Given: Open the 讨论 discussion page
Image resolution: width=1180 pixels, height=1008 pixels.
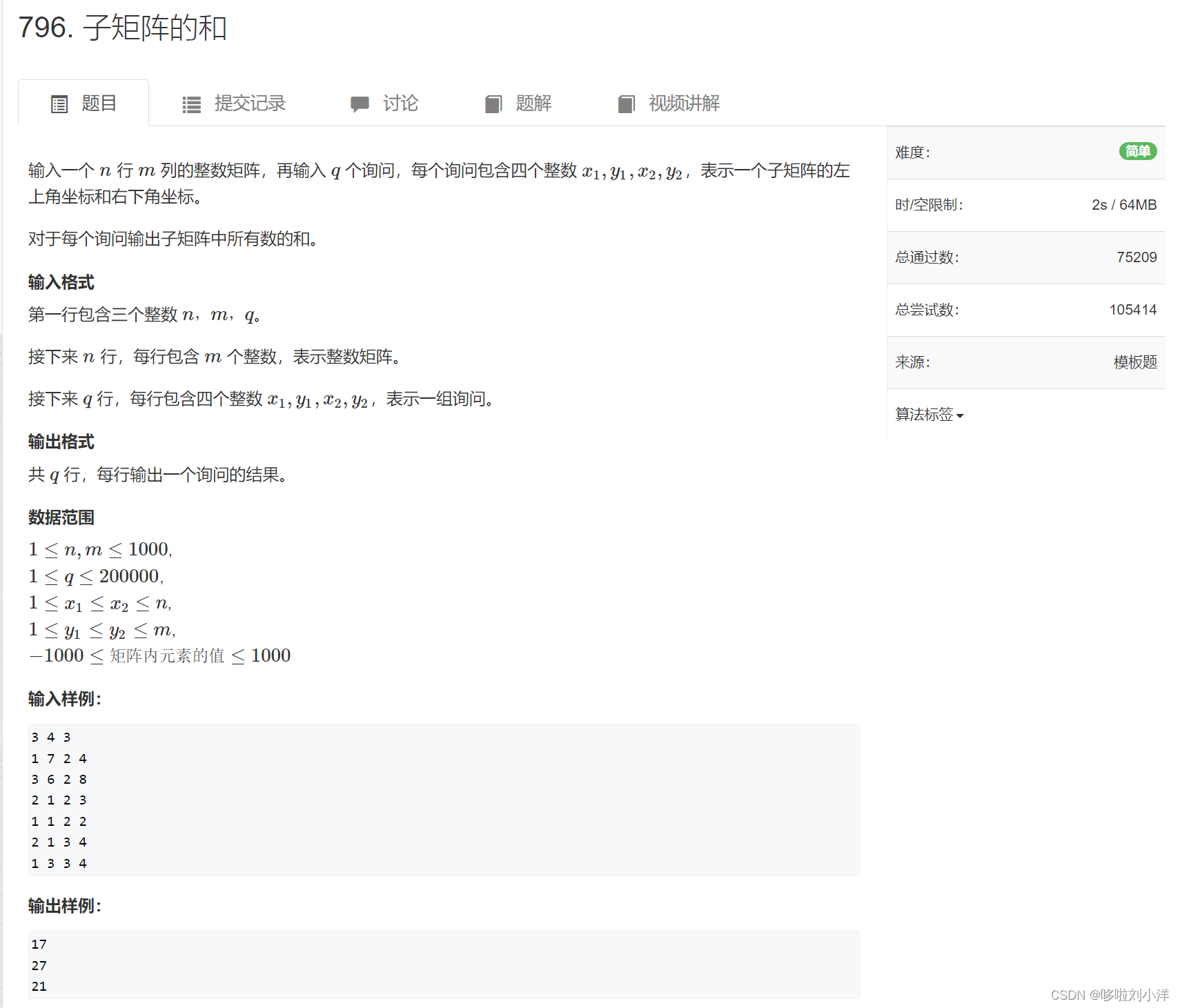Looking at the screenshot, I should pyautogui.click(x=401, y=103).
